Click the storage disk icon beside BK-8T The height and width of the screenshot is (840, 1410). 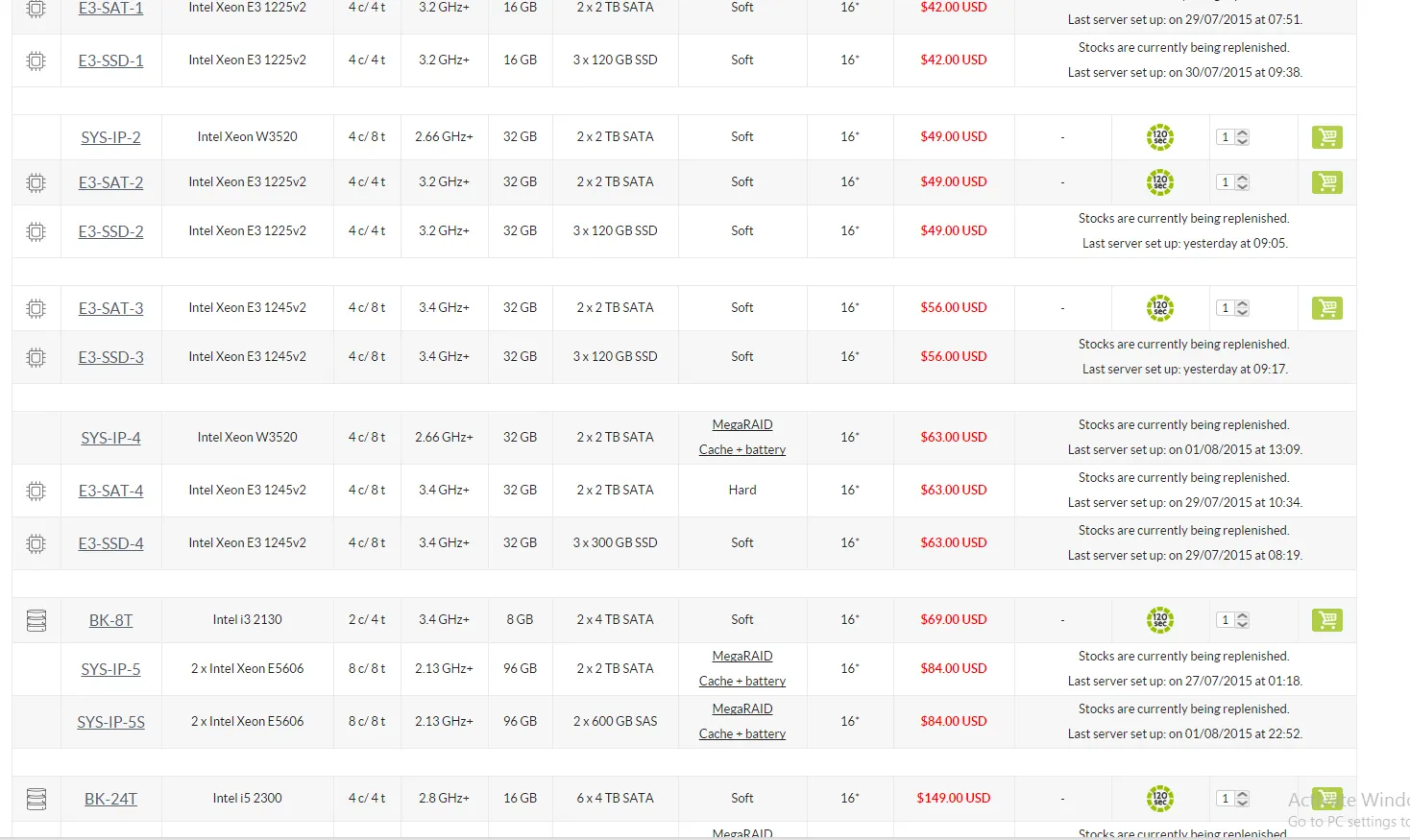(x=36, y=620)
